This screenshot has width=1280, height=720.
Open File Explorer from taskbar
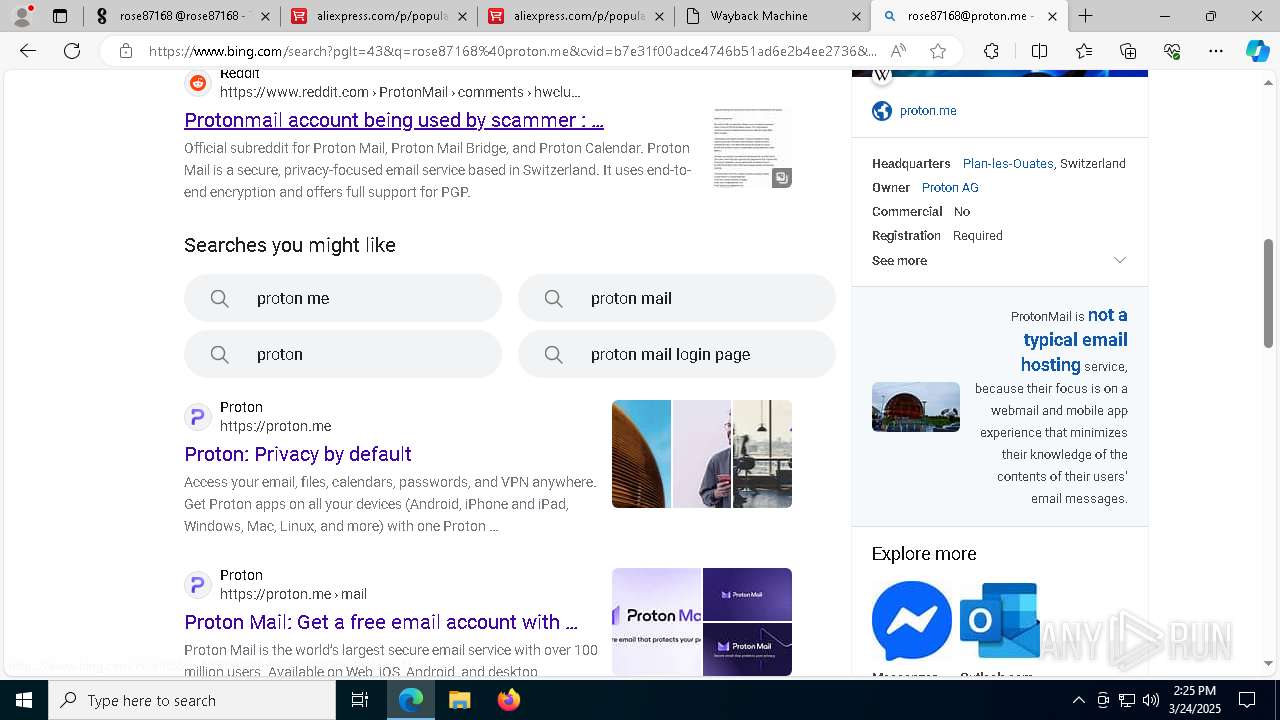coord(459,700)
